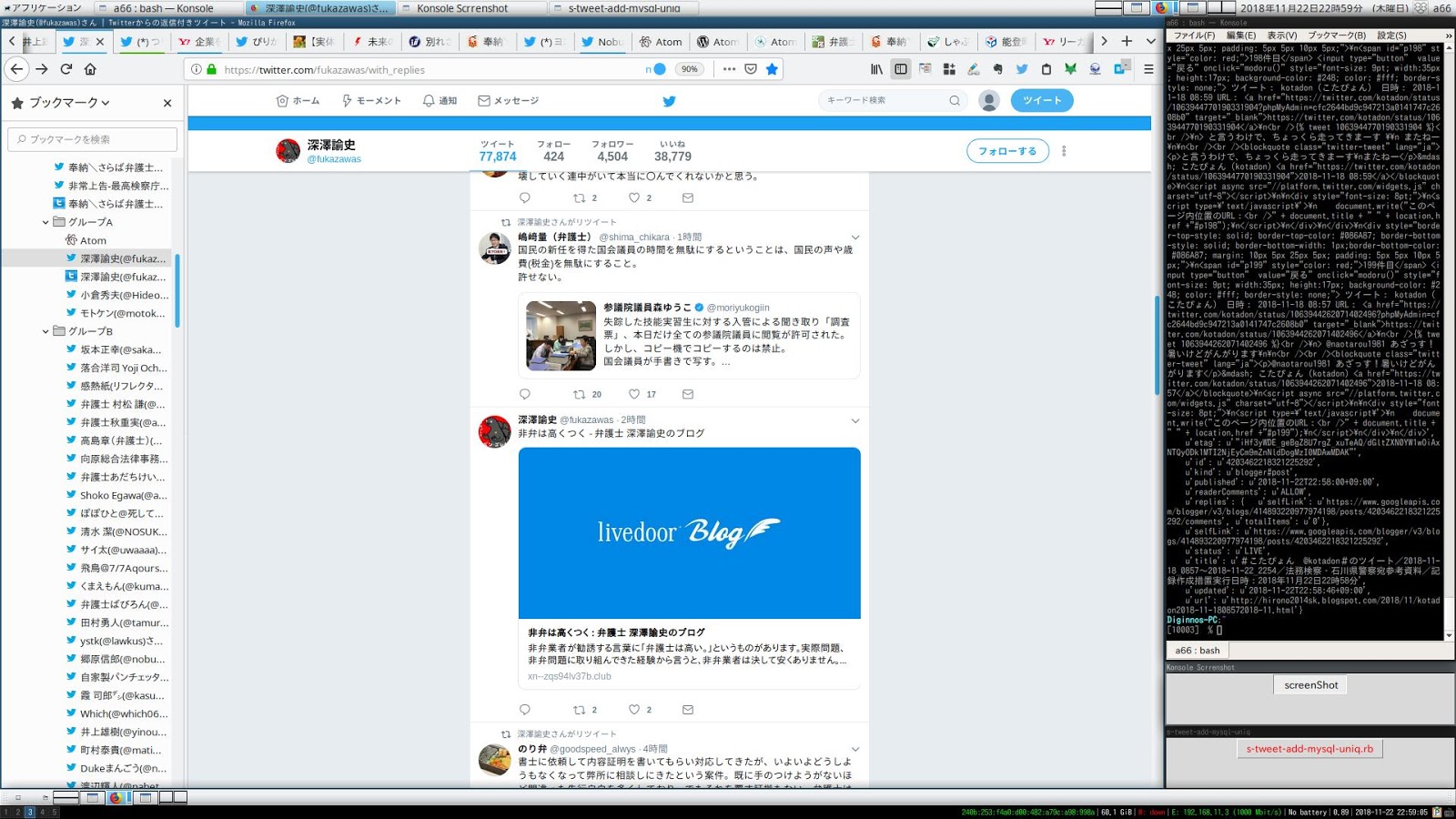Open the Firefox Library icon
The width and height of the screenshot is (1456, 819).
click(x=876, y=69)
